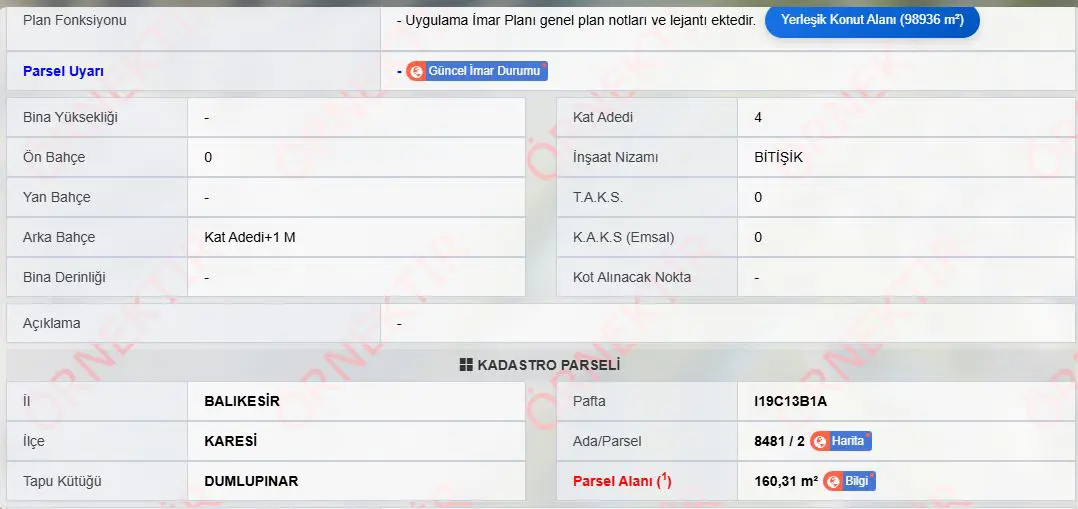Select K.A.K.S (Emsal) value 0
Screen dimensions: 1078x509
point(758,237)
